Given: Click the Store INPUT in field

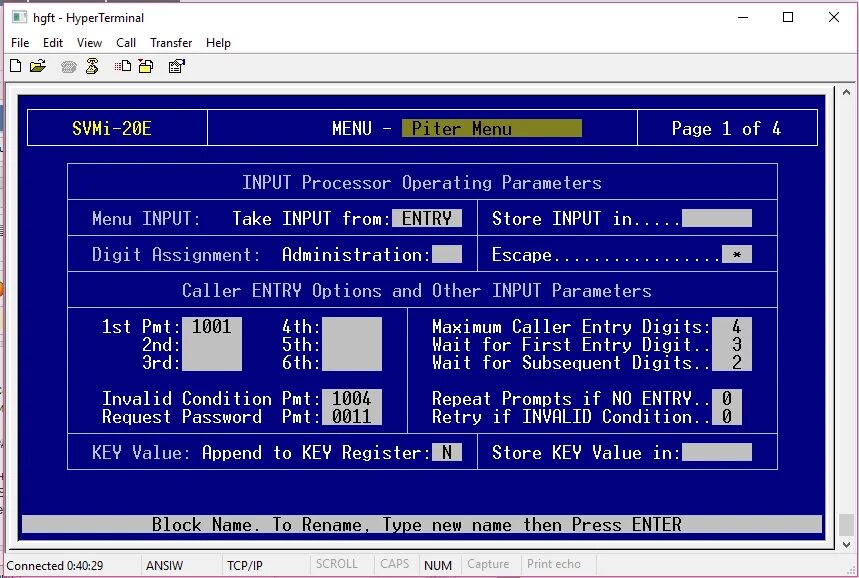Looking at the screenshot, I should [x=717, y=218].
